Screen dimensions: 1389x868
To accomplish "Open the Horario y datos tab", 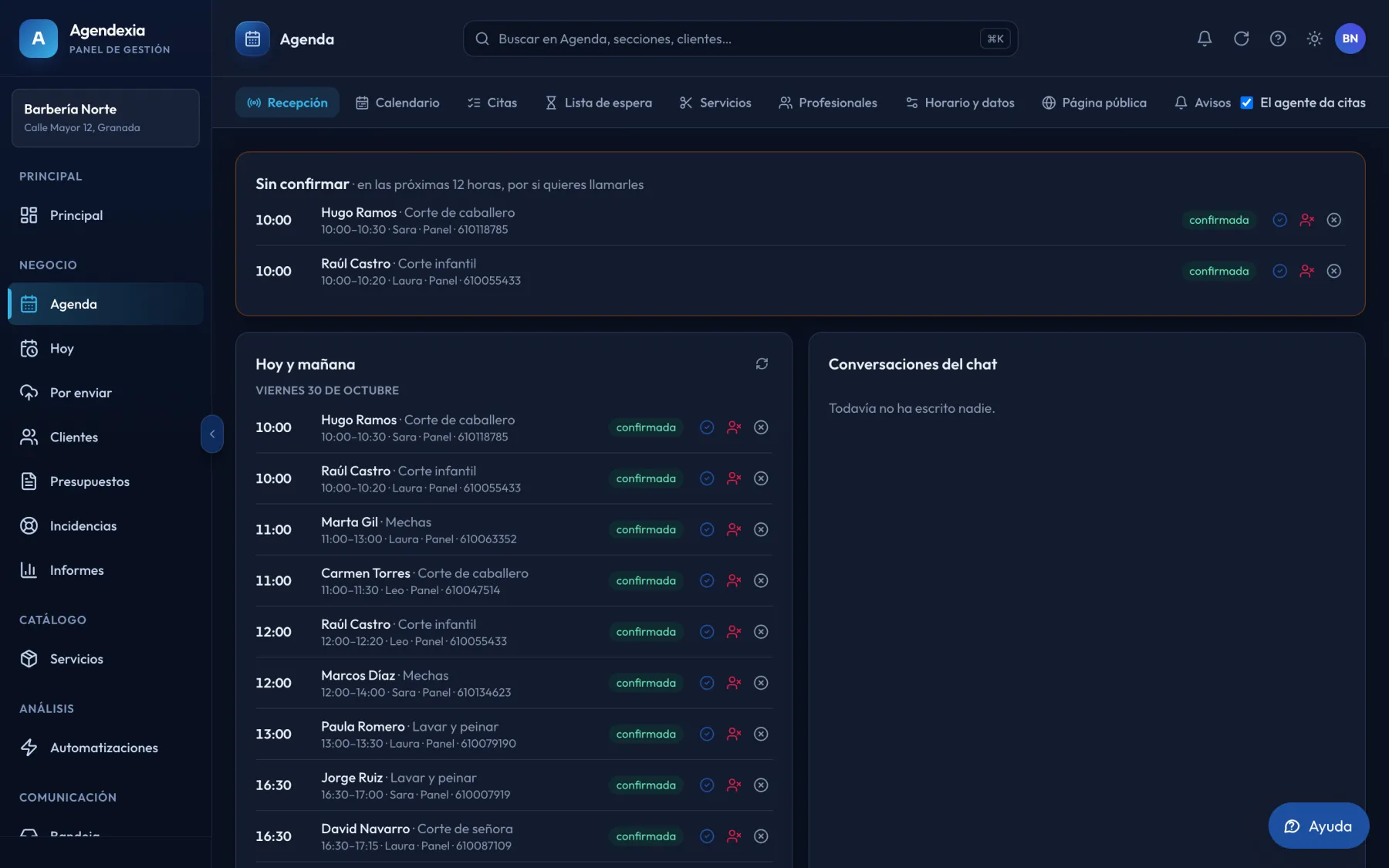I will [960, 103].
